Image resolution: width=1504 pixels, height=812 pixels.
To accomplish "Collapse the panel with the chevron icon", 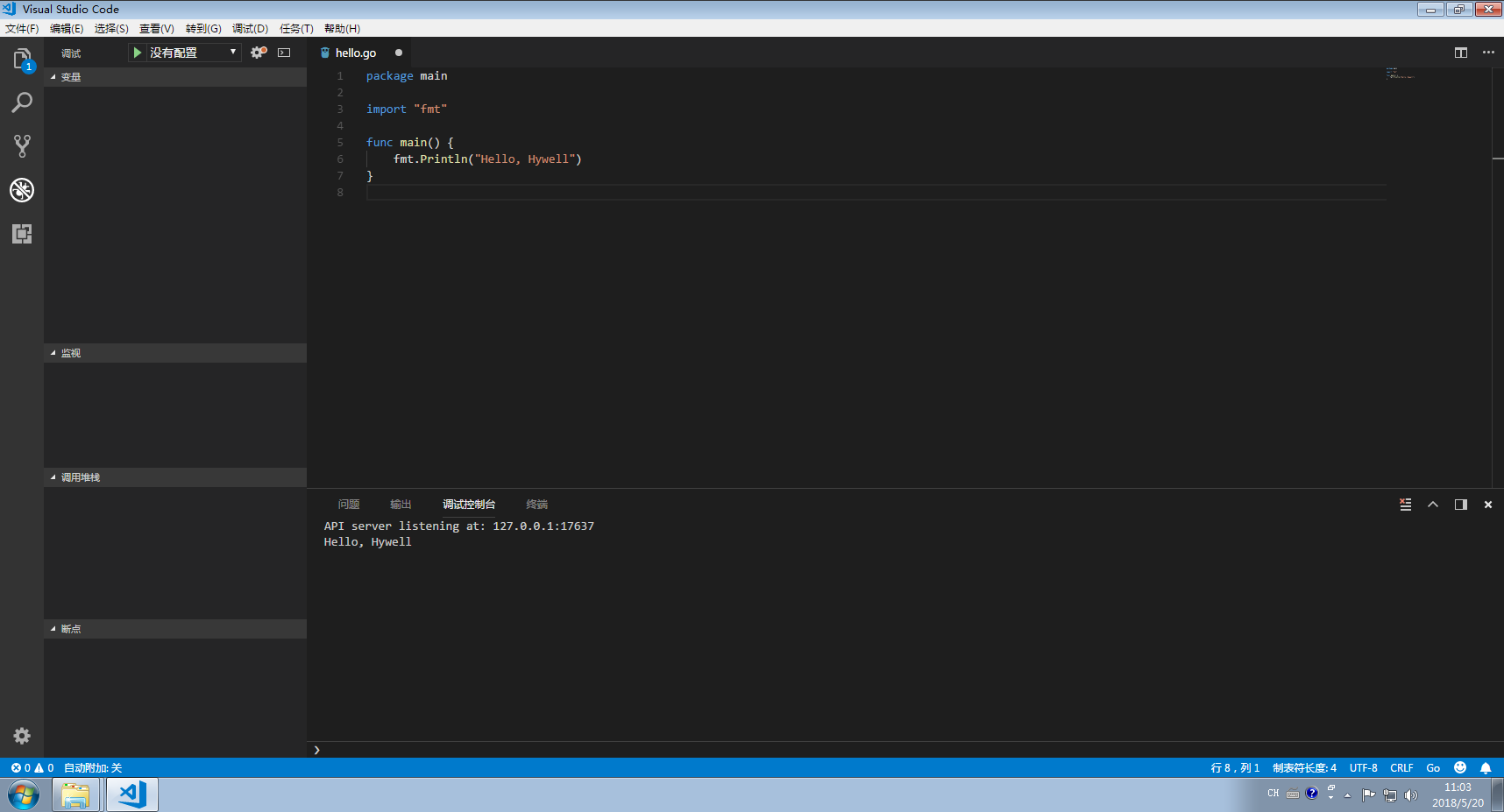I will (x=1433, y=505).
